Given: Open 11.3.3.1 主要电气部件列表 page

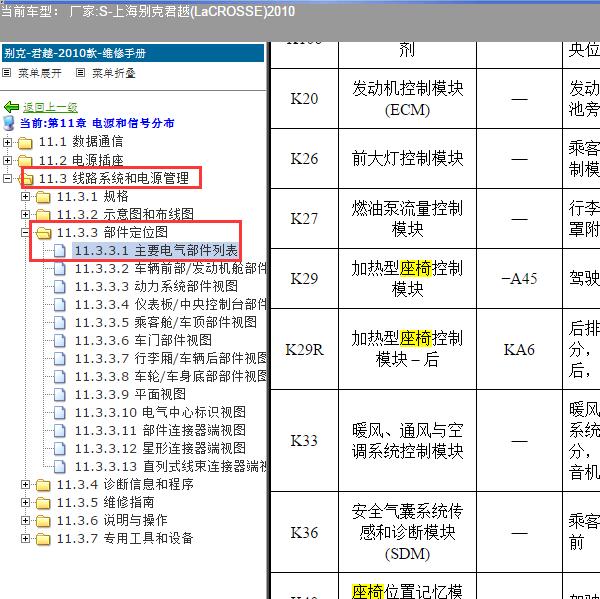Looking at the screenshot, I should (x=156, y=251).
